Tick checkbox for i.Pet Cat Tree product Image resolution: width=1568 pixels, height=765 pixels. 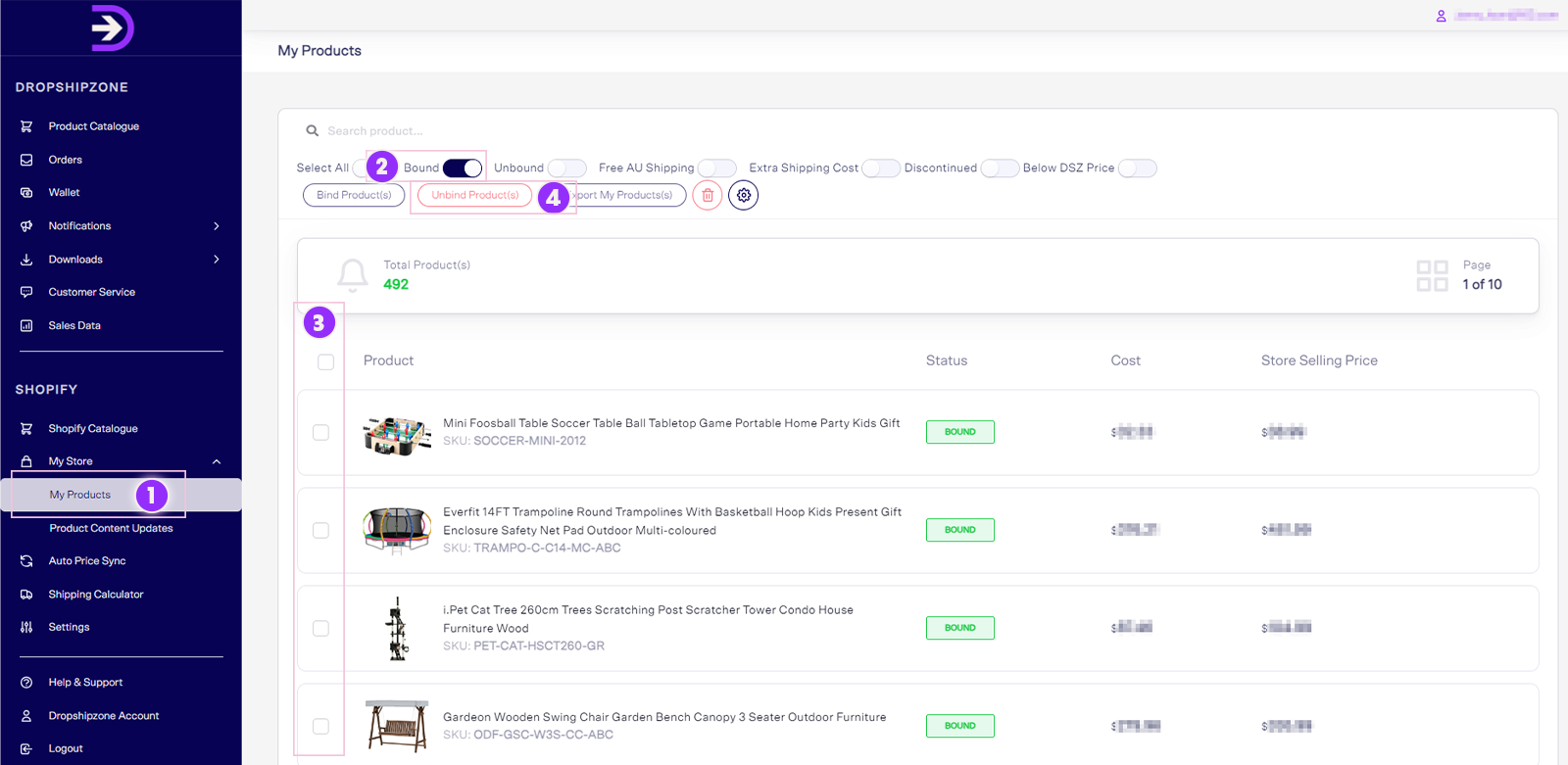(320, 628)
